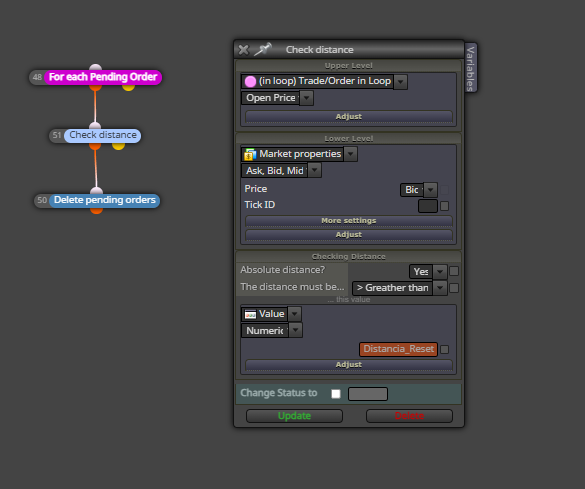Select the Delete pending orders node

[x=104, y=200]
